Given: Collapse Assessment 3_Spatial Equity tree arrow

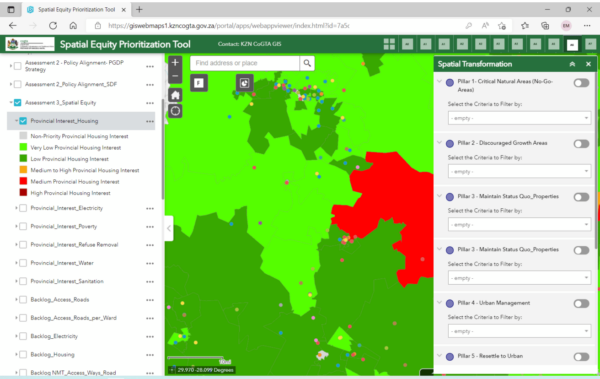Looking at the screenshot, I should coord(11,103).
